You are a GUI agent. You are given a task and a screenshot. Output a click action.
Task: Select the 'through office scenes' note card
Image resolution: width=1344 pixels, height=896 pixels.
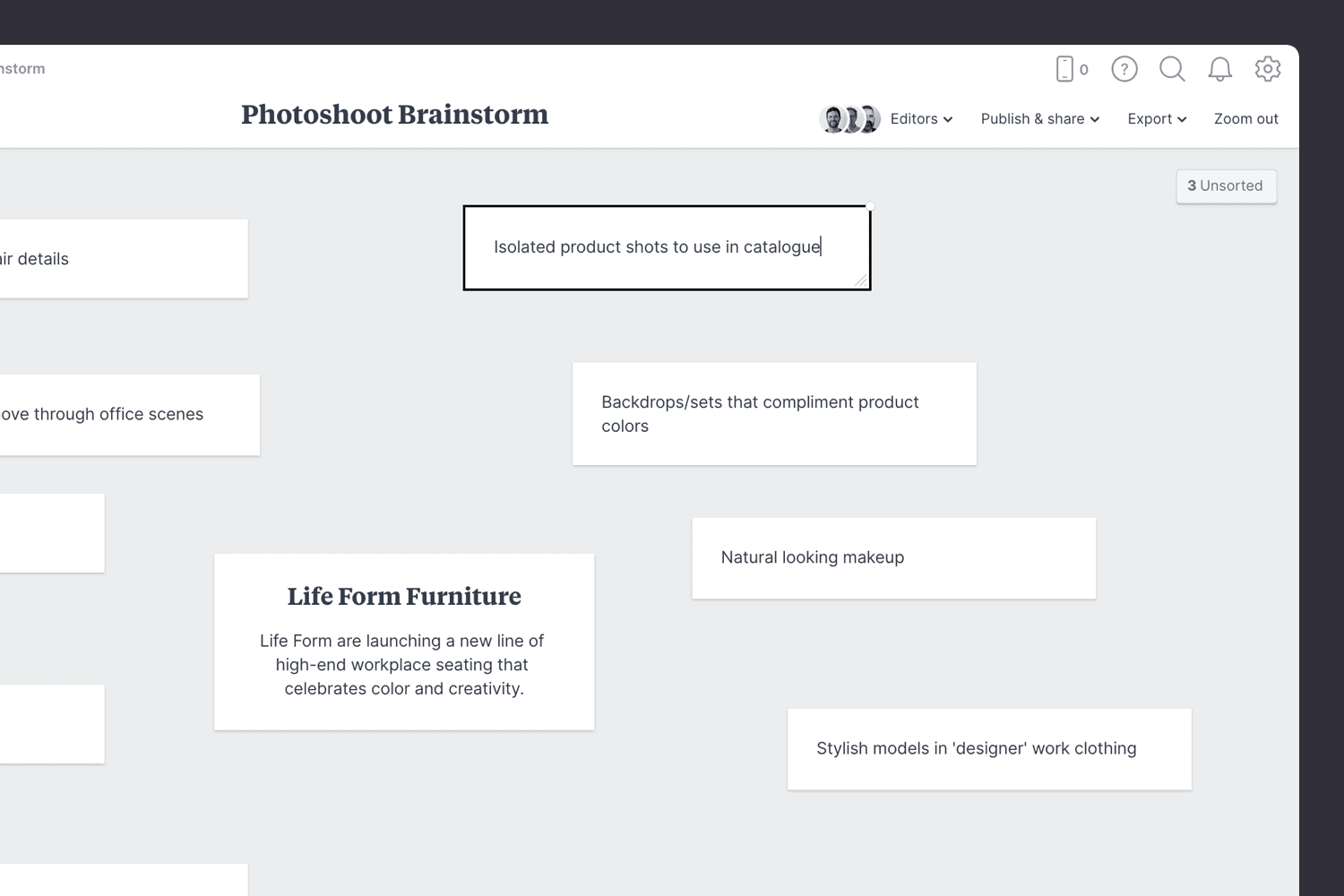coord(125,415)
